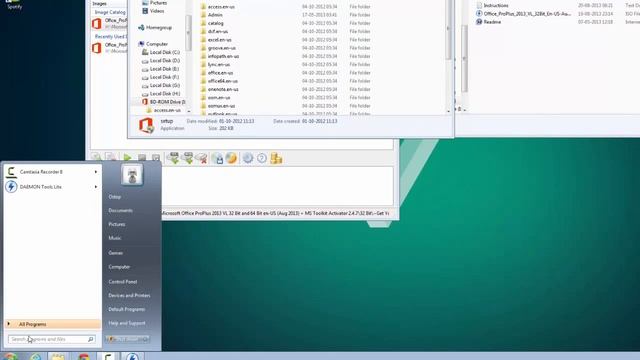Click the Spotify desktop shortcut
The height and width of the screenshot is (360, 640).
14,4
